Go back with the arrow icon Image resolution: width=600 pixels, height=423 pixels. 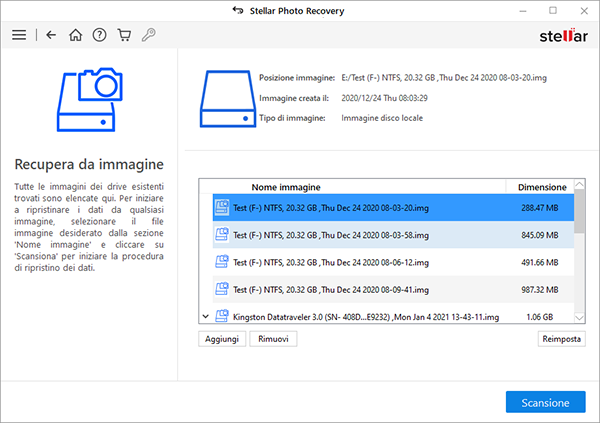pyautogui.click(x=51, y=35)
